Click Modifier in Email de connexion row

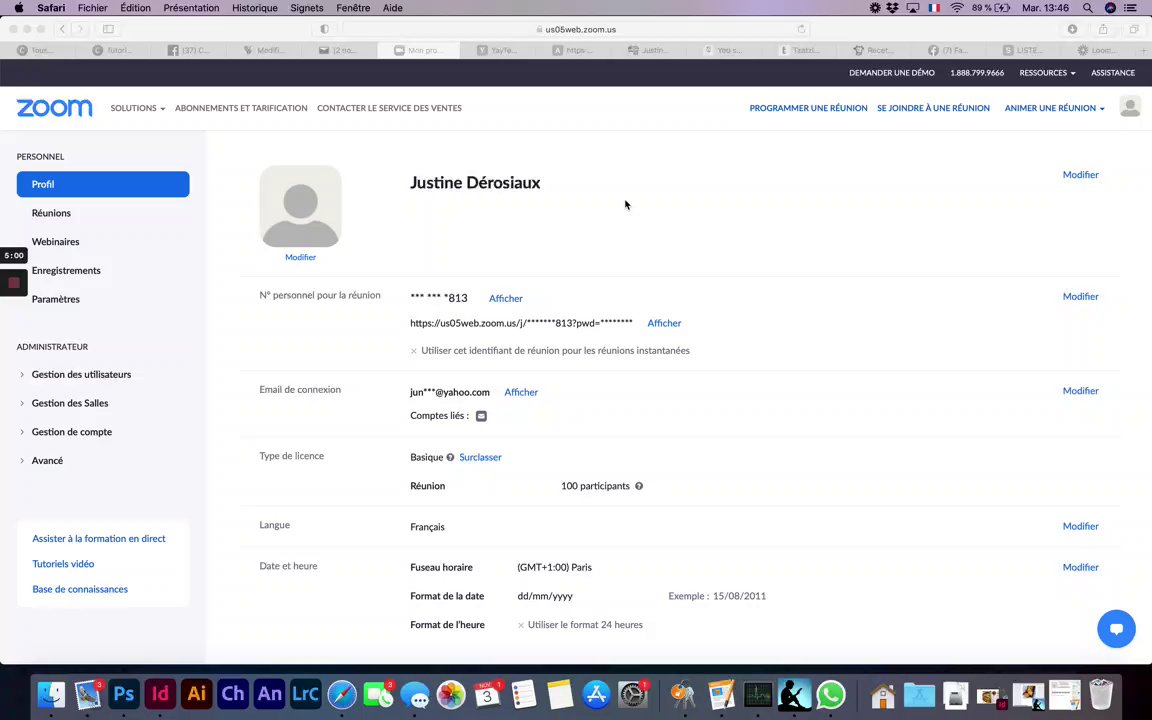click(1081, 391)
